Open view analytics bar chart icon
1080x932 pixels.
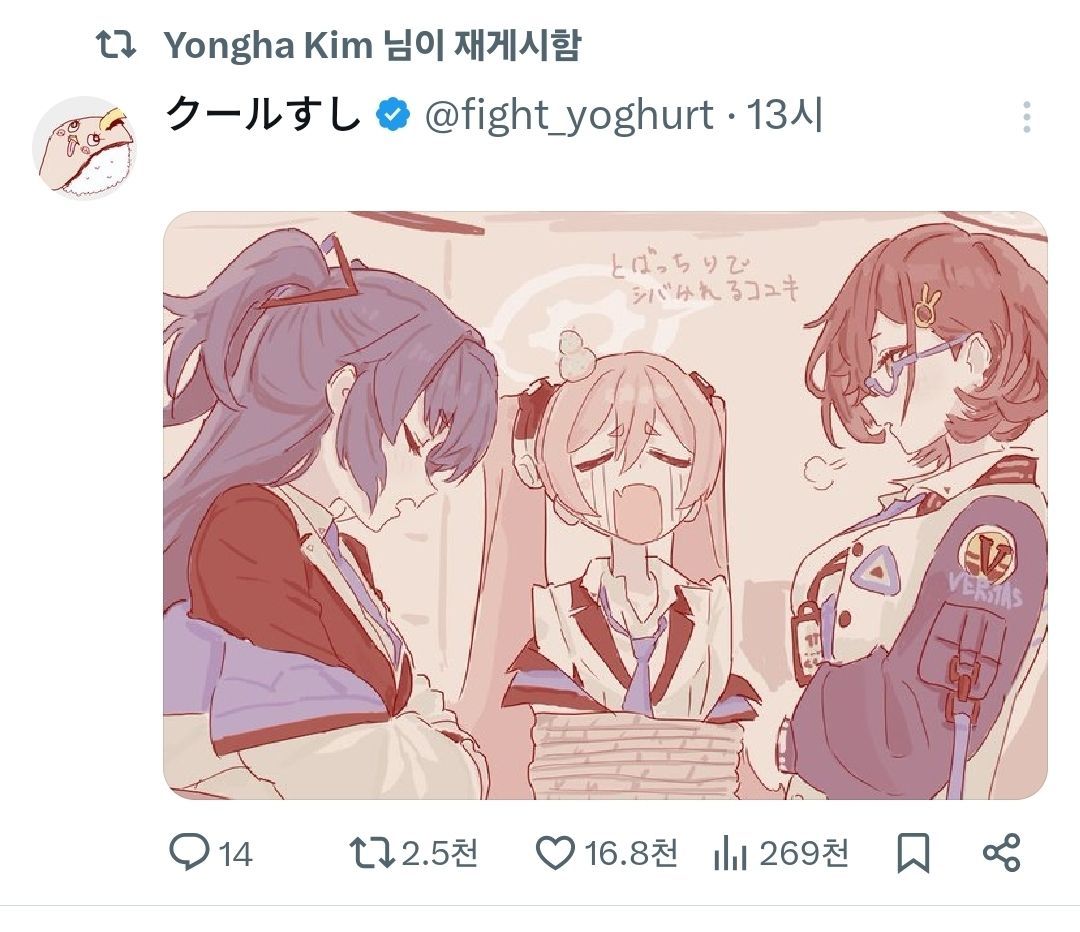(731, 853)
